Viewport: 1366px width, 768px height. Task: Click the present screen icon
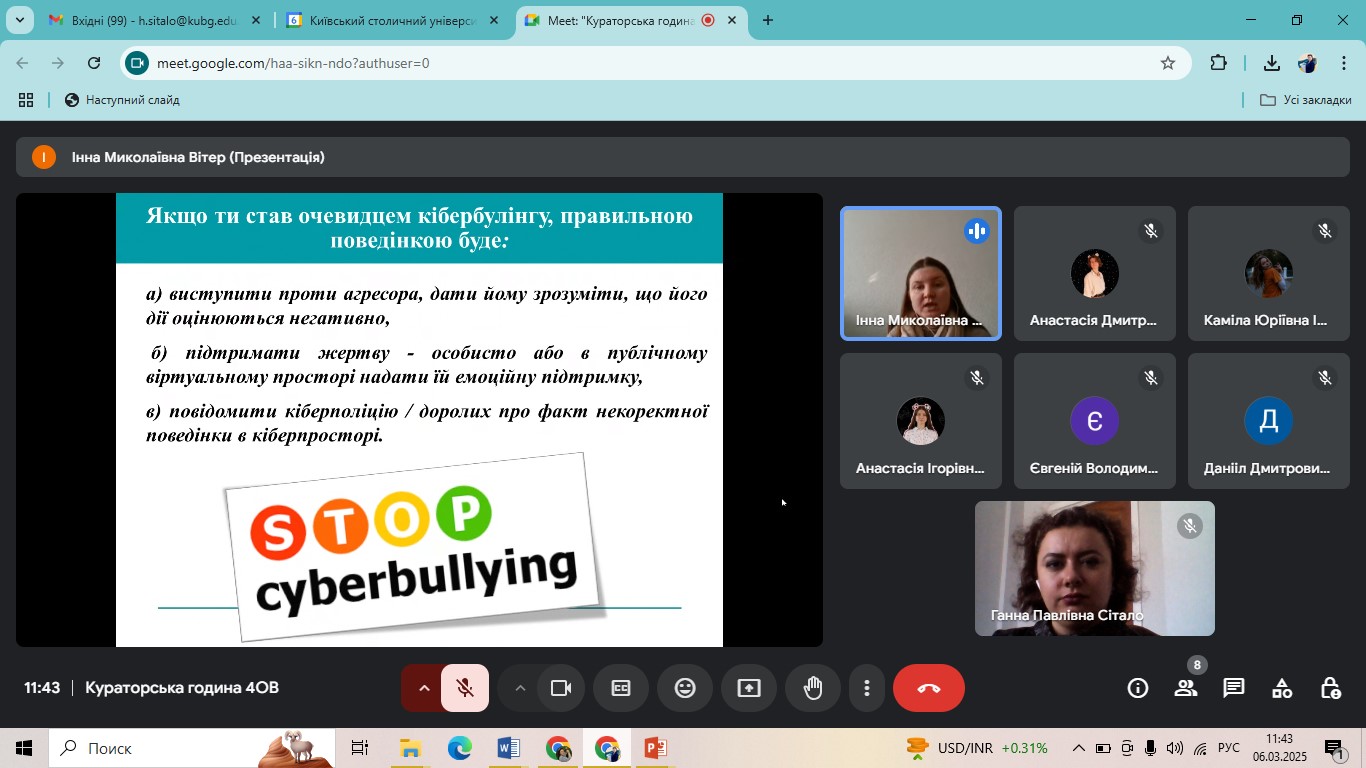pos(749,688)
